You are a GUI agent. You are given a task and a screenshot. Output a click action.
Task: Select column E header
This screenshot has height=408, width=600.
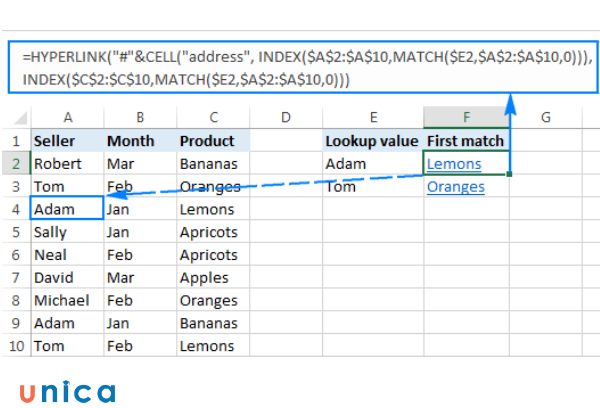point(372,117)
